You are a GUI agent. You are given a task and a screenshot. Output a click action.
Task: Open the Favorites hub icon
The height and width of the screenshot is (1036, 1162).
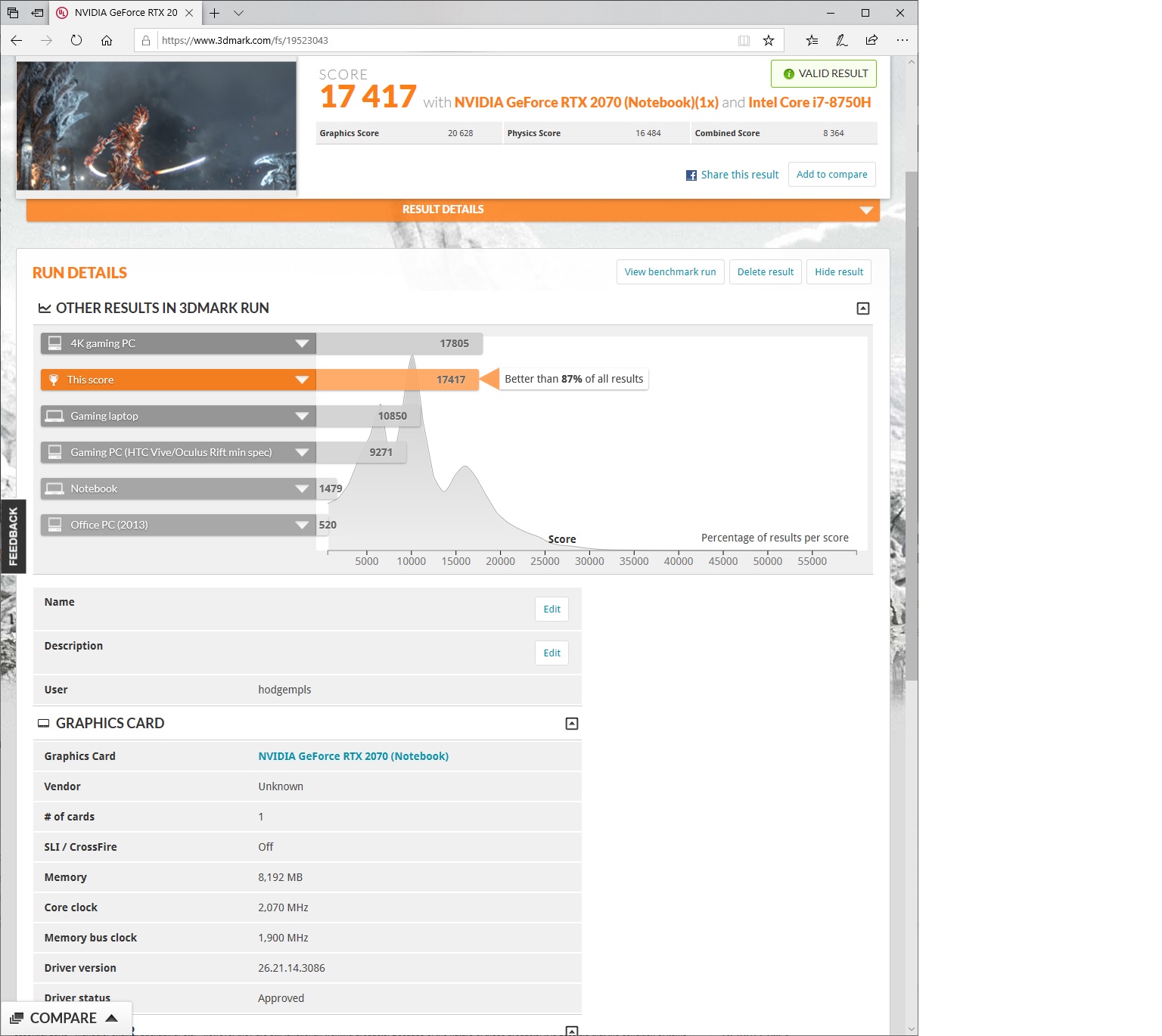coord(812,41)
